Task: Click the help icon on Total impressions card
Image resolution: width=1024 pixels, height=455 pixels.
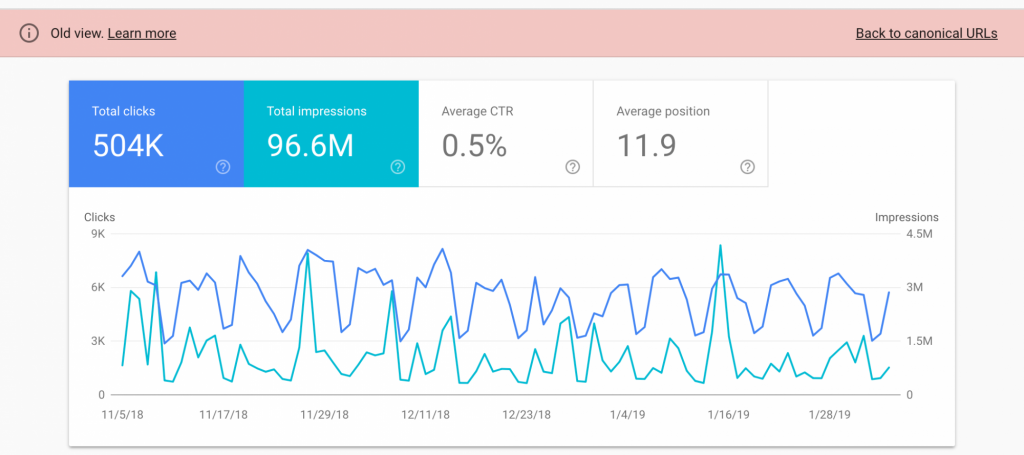Action: coord(398,167)
